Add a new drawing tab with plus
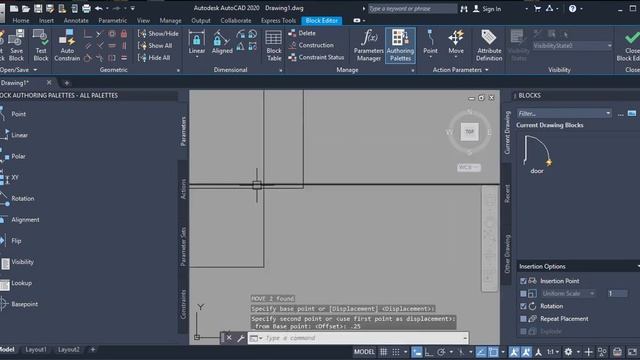640x360 pixels. click(67, 83)
